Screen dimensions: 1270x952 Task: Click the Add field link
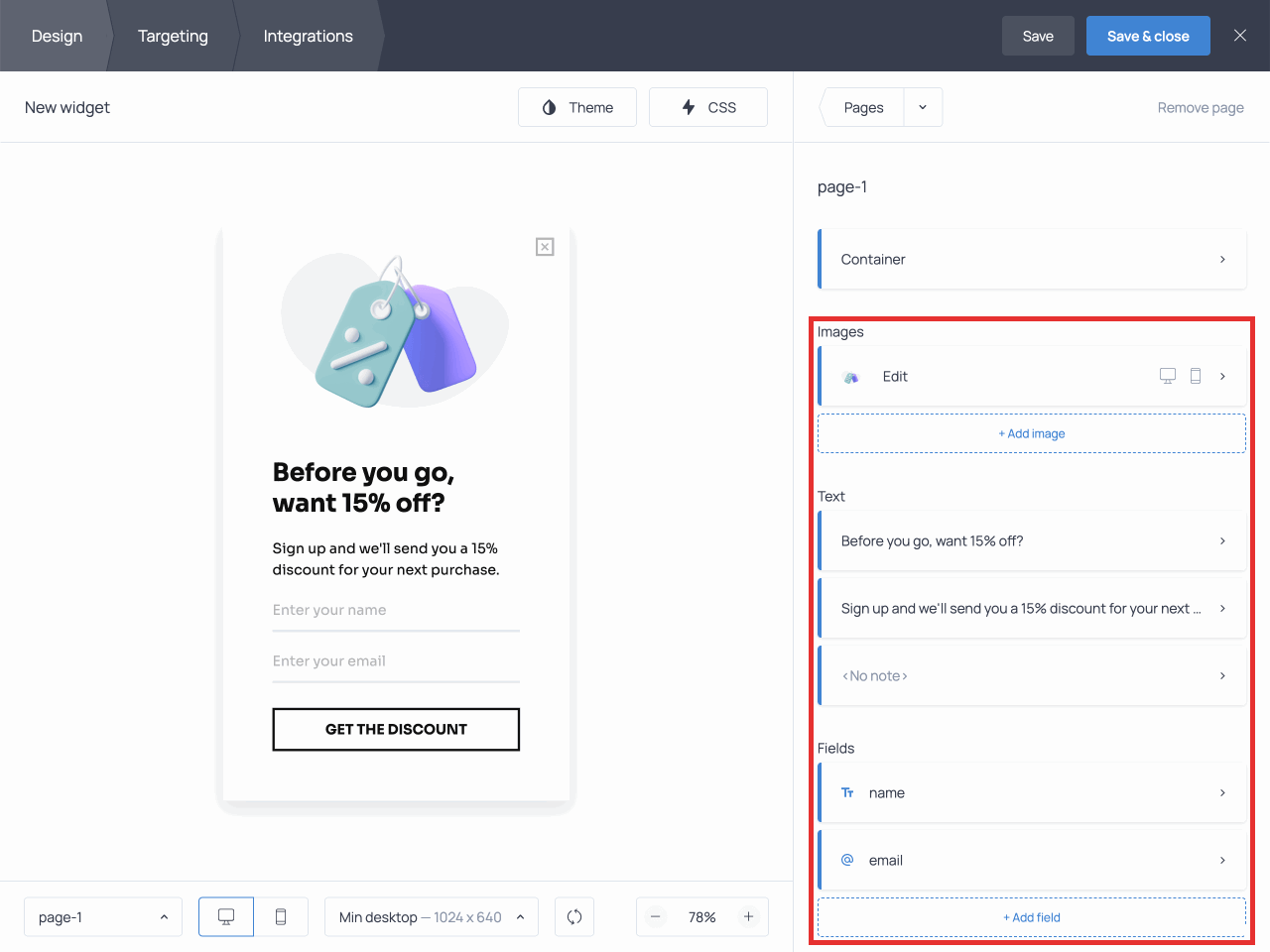[x=1032, y=917]
